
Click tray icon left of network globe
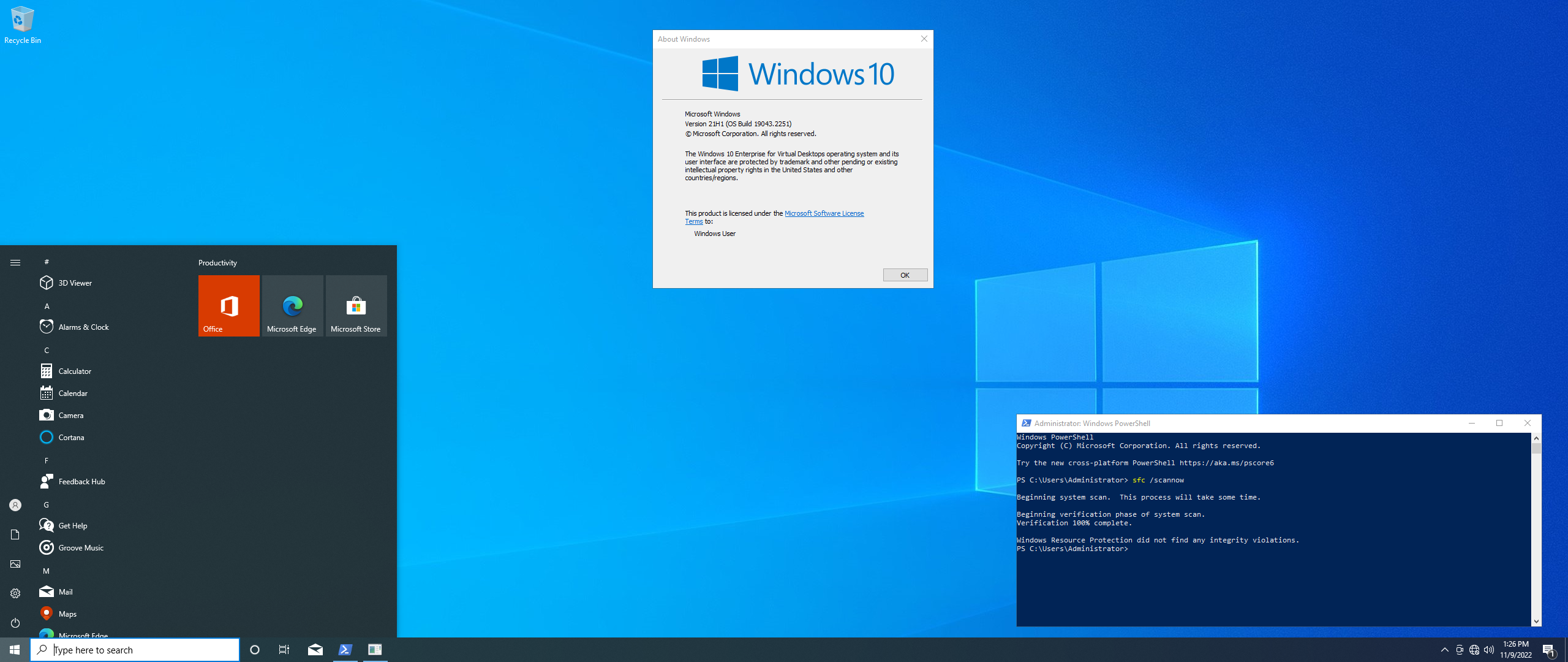click(1460, 650)
